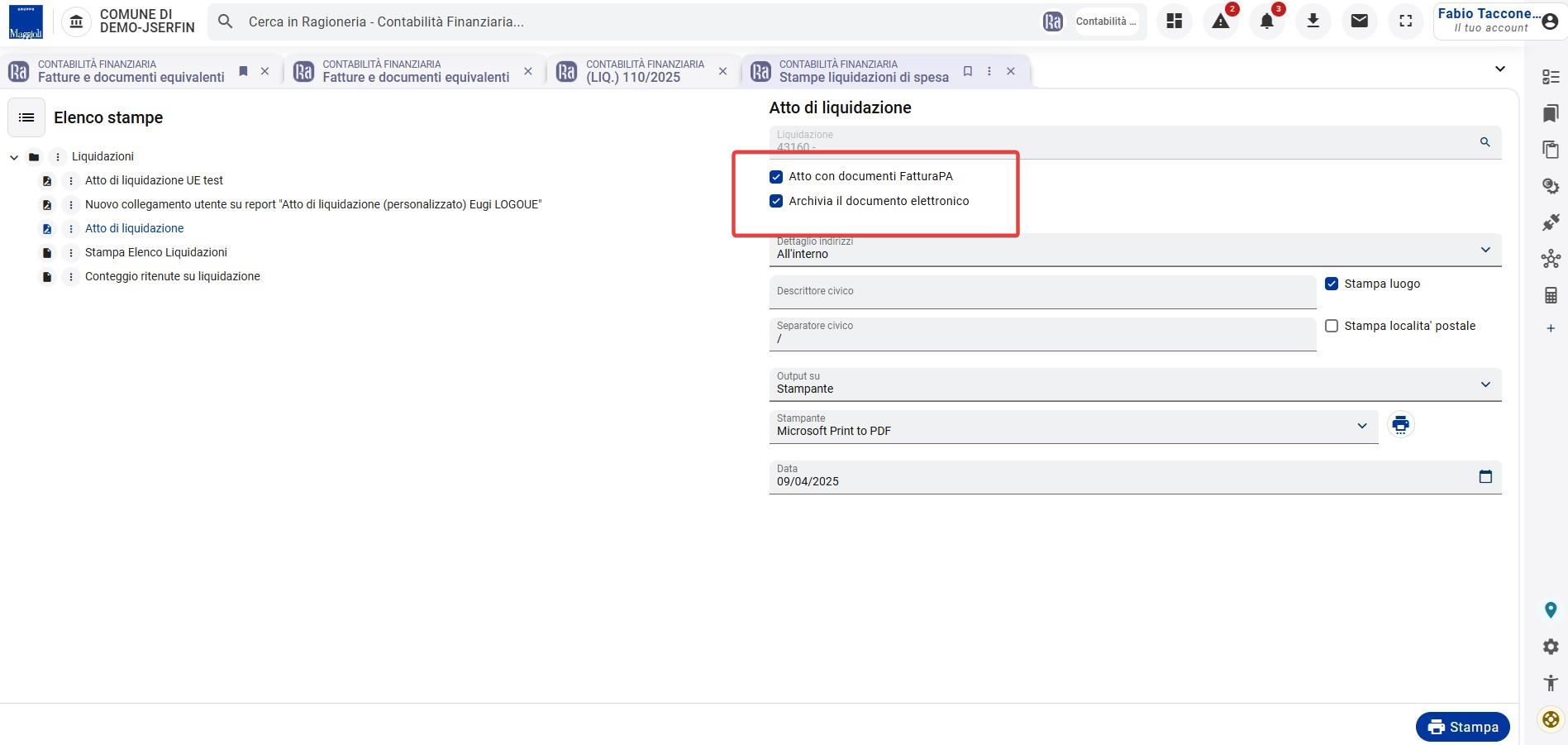Open the Liquidazione lookup search icon
The image size is (1568, 745).
click(1485, 142)
